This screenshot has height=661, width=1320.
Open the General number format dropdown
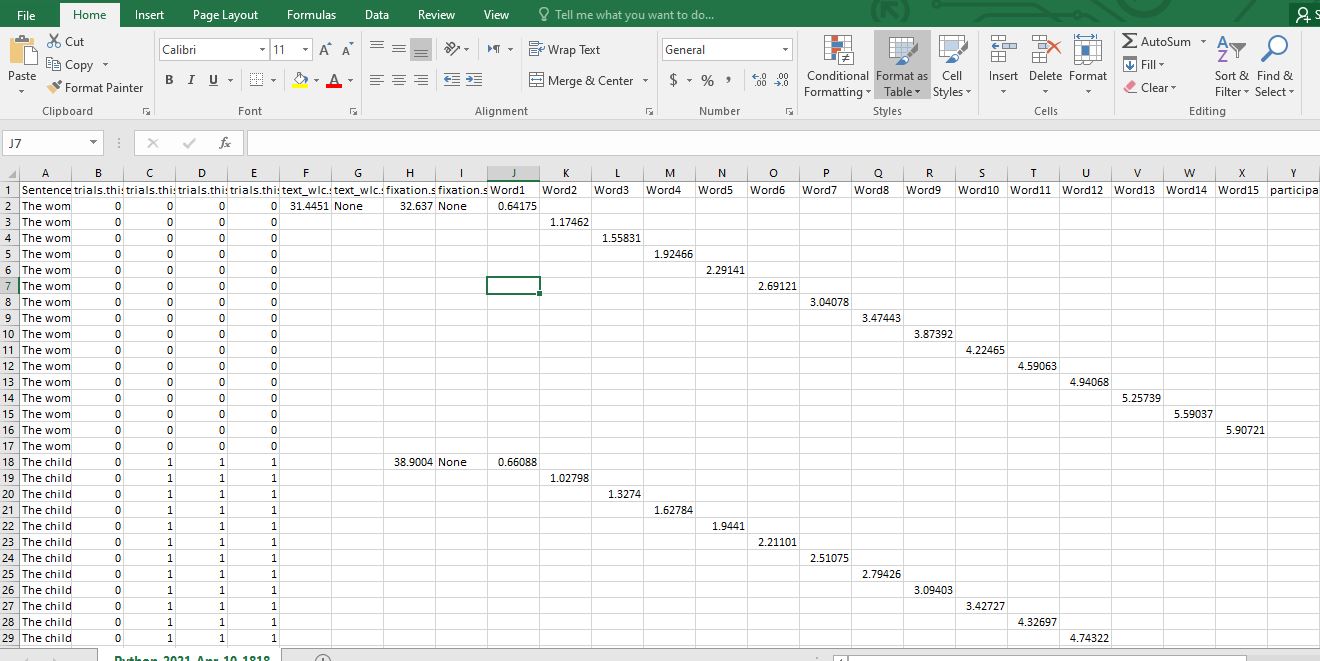tap(785, 50)
